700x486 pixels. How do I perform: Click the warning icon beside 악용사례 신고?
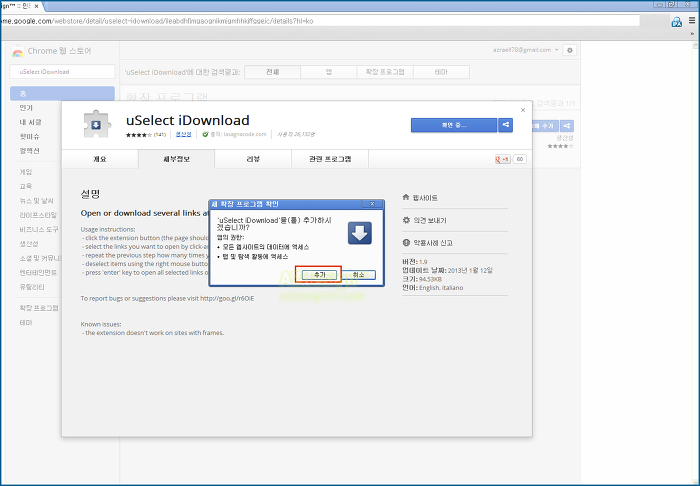[x=406, y=243]
